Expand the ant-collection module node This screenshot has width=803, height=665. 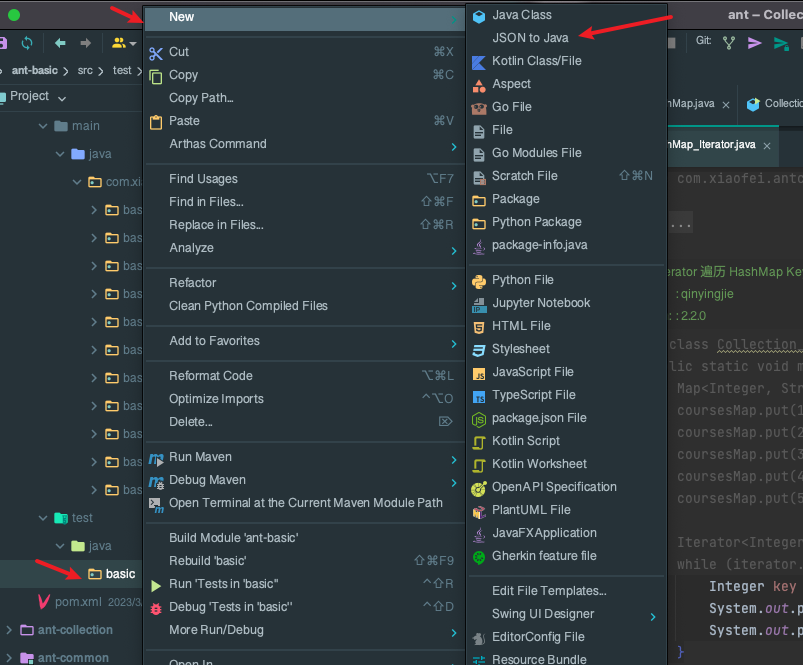9,630
